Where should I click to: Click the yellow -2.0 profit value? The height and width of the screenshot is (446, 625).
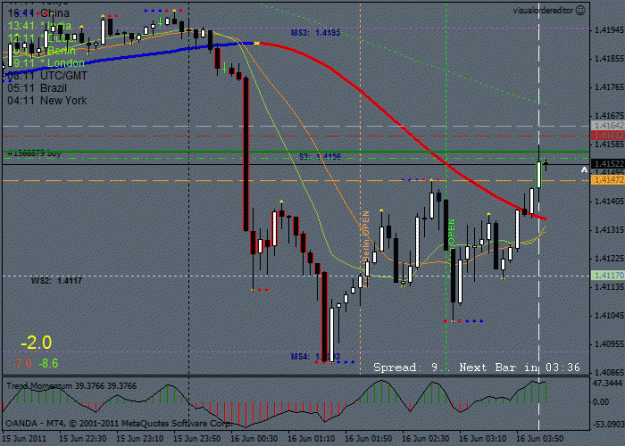[36, 343]
